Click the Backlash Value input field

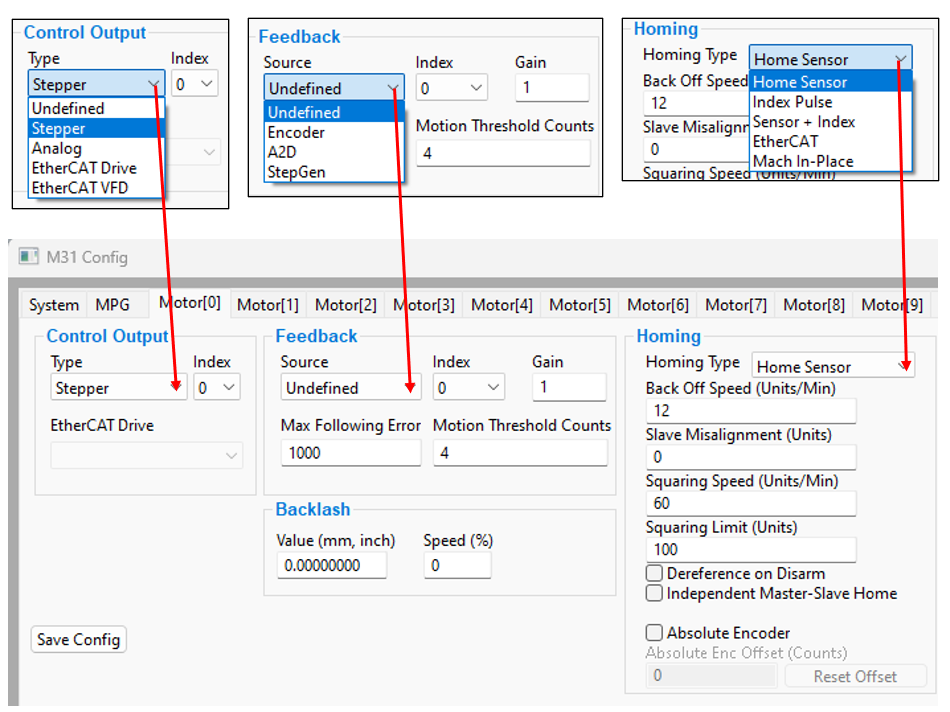click(x=332, y=566)
